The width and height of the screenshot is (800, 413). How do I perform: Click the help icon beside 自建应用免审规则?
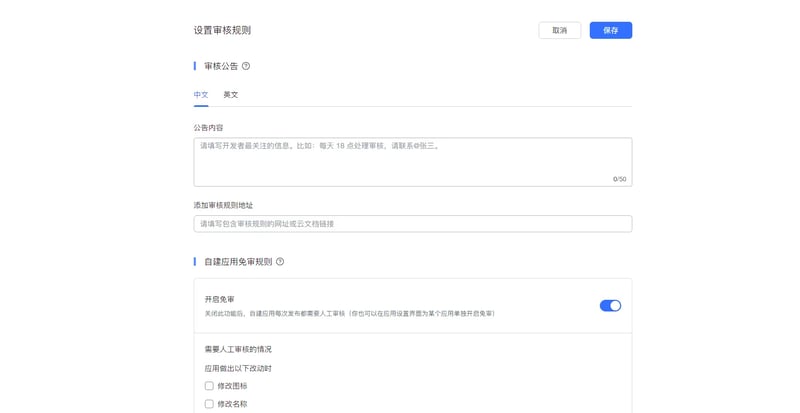point(280,261)
